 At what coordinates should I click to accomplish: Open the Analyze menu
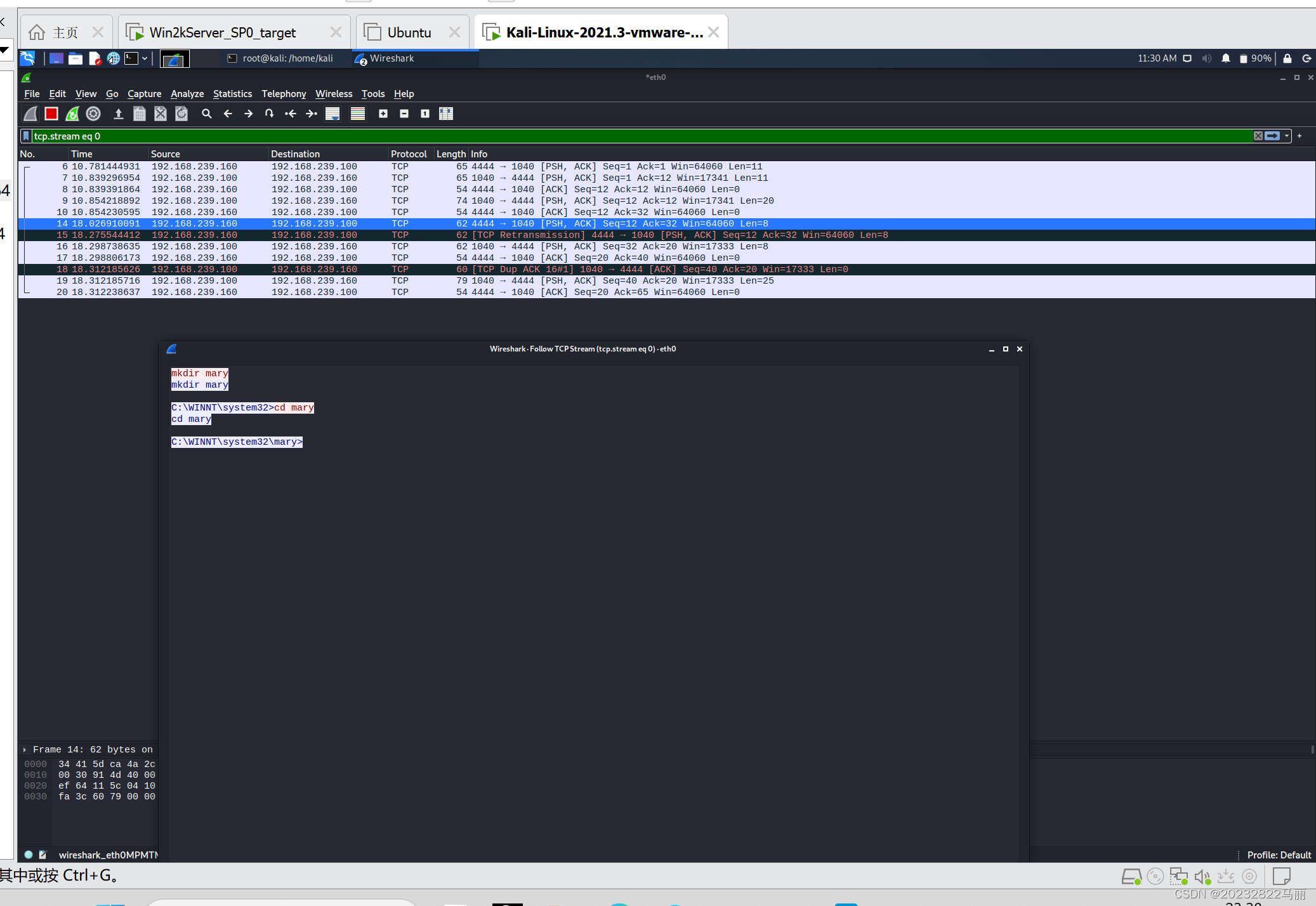(187, 94)
